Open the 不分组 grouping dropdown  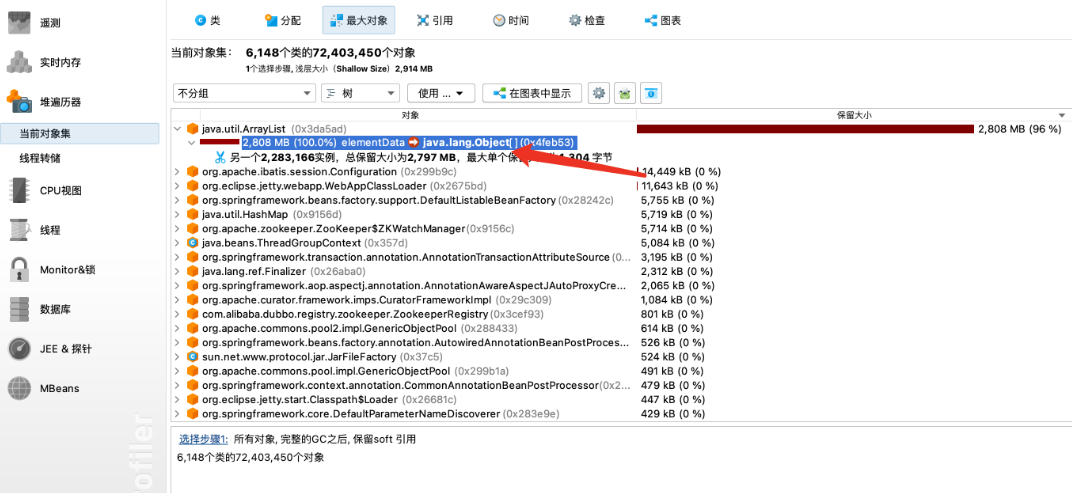click(x=245, y=93)
